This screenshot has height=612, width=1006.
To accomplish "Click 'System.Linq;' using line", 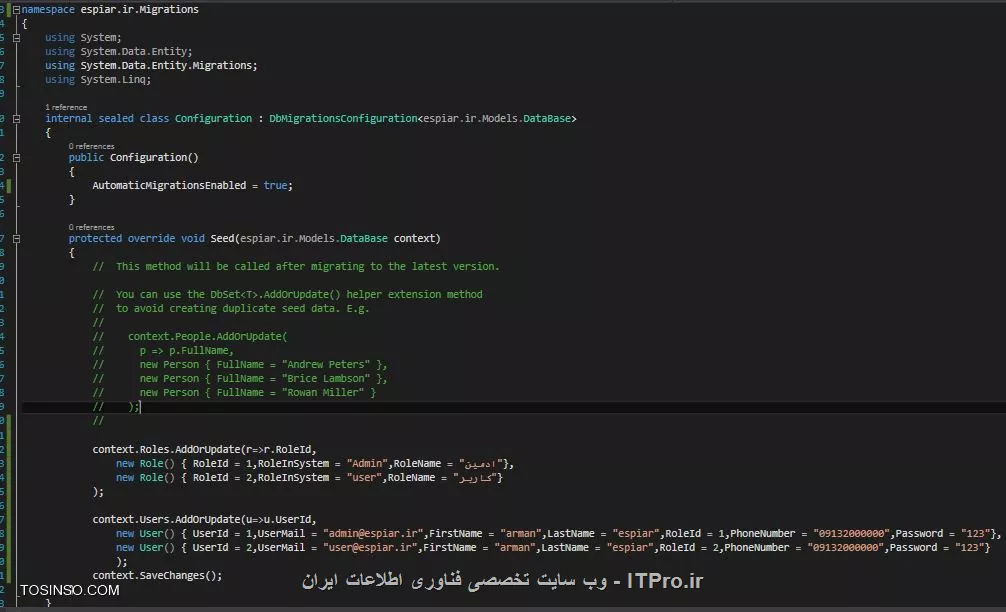I will (115, 80).
